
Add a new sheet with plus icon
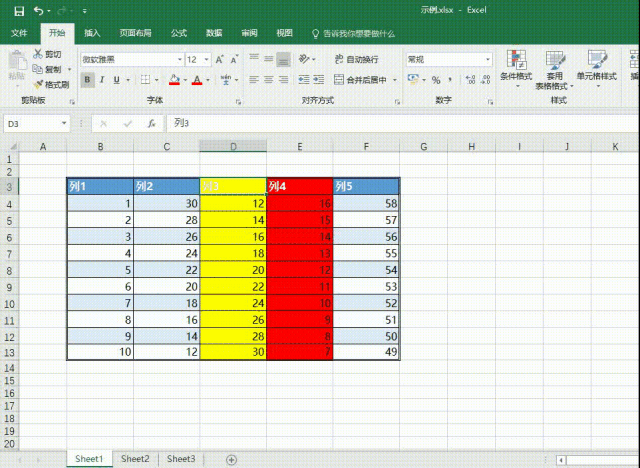(231, 459)
